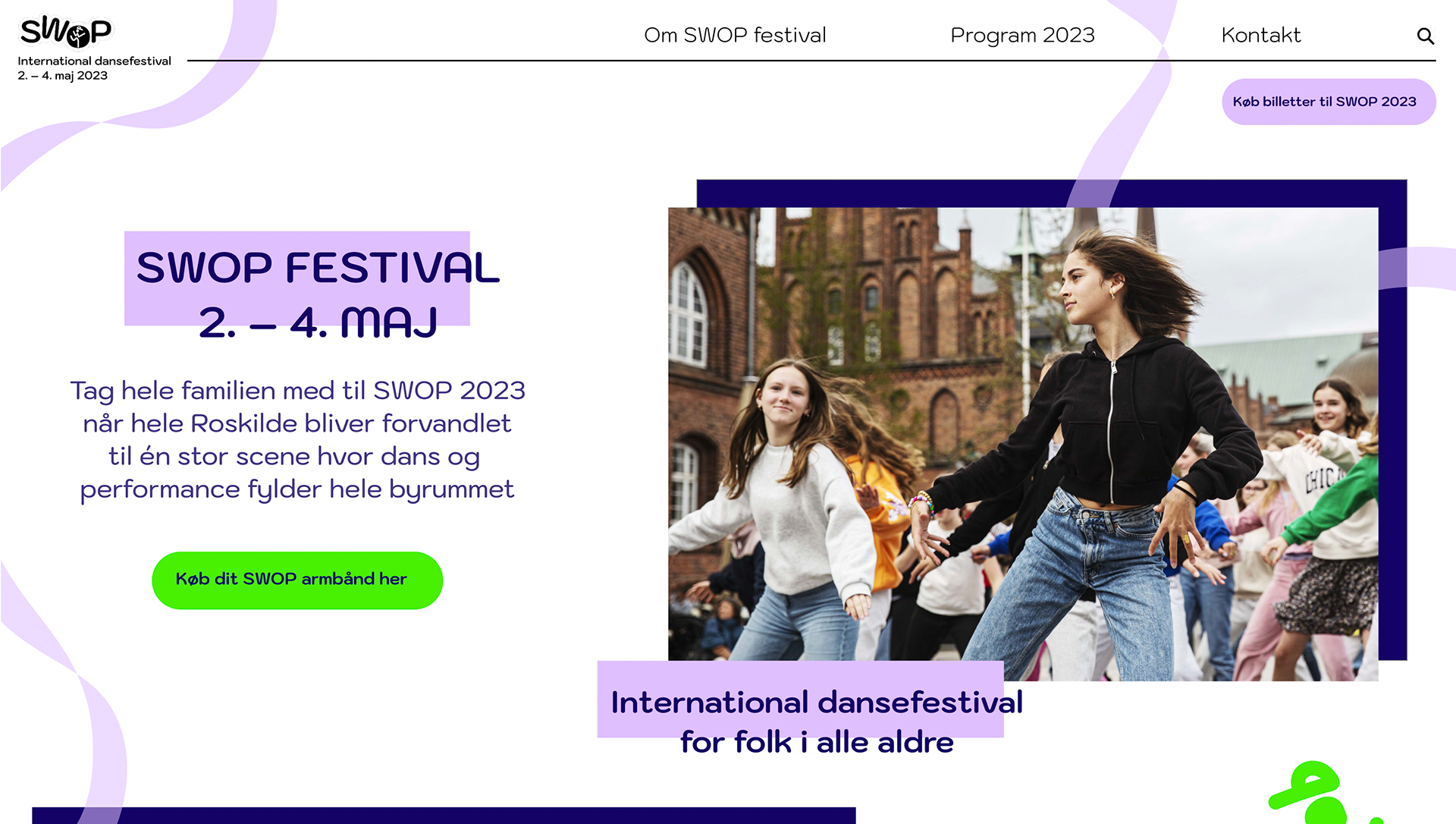Go to Program 2023 page
The height and width of the screenshot is (824, 1456).
(1021, 36)
